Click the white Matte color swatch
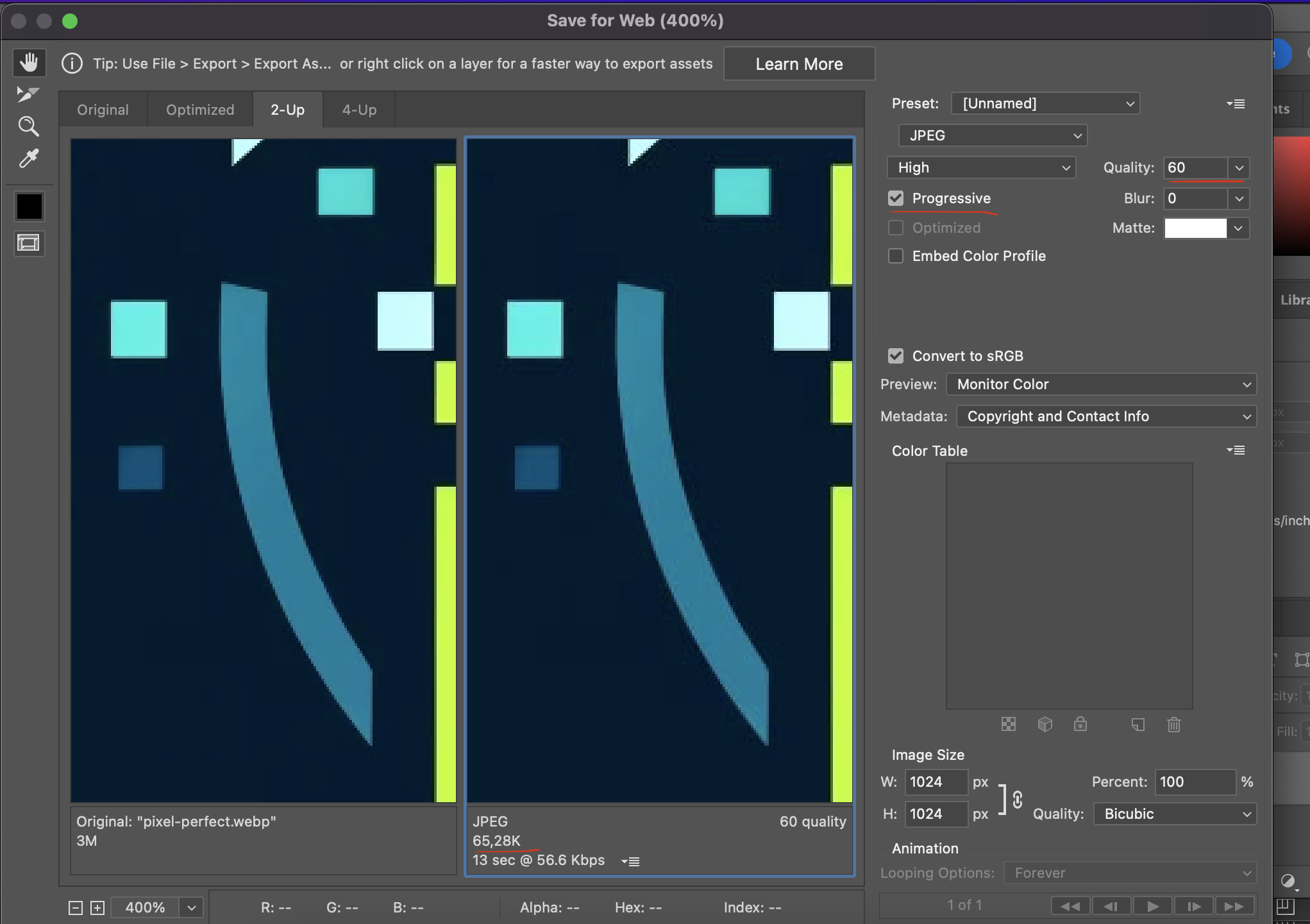This screenshot has width=1310, height=924. [1195, 228]
